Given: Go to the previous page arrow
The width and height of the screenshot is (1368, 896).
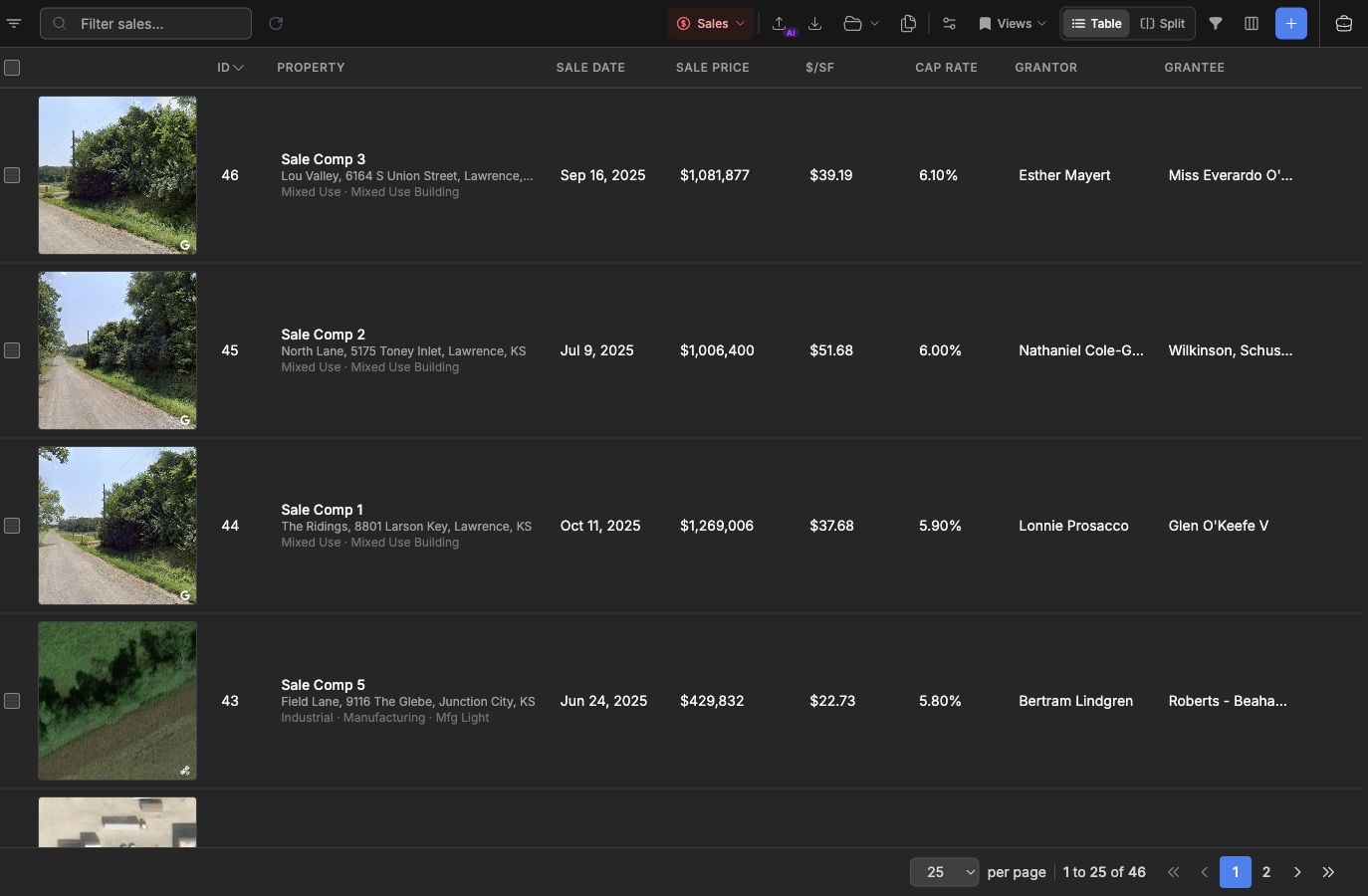Looking at the screenshot, I should 1205,872.
